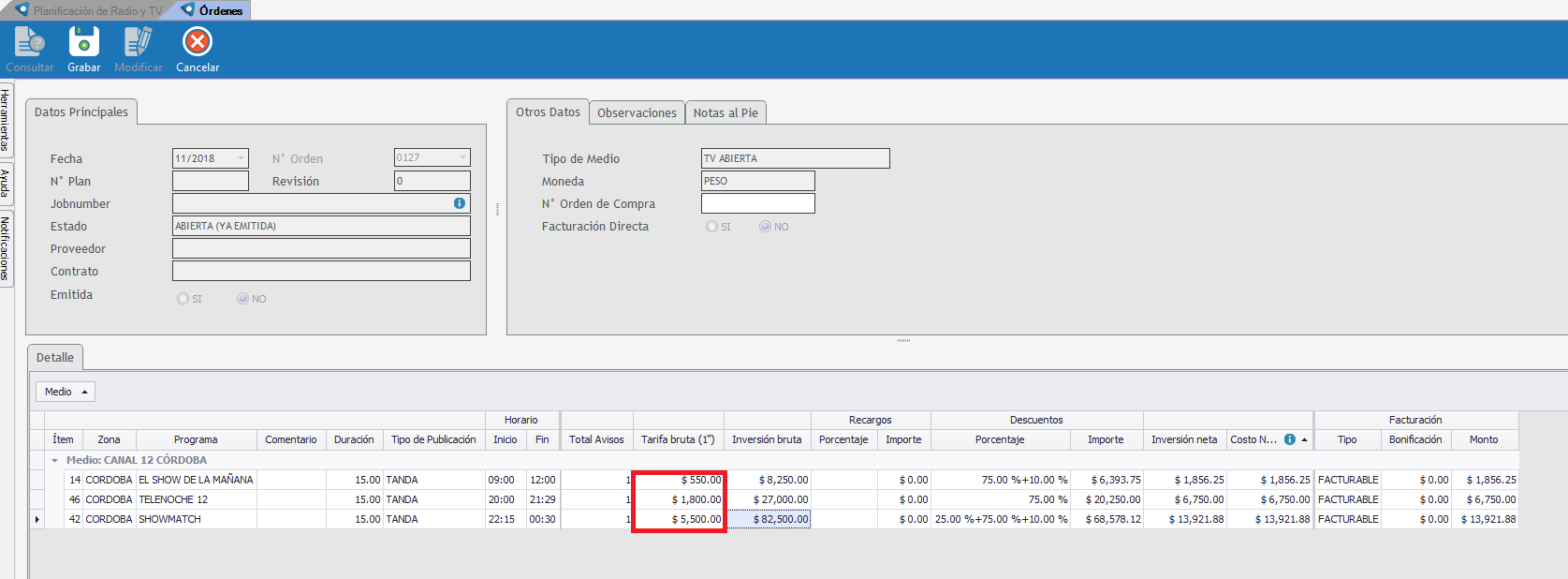This screenshot has width=1568, height=579.
Task: Select SI for Emitida option
Action: click(183, 299)
